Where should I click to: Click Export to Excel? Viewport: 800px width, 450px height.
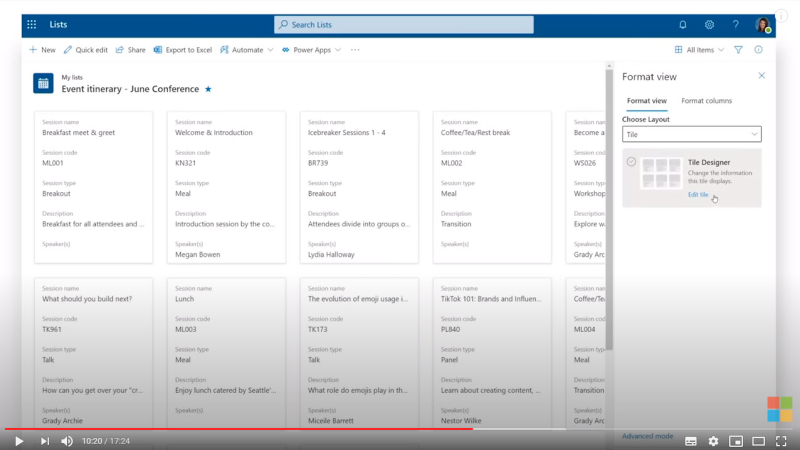183,49
